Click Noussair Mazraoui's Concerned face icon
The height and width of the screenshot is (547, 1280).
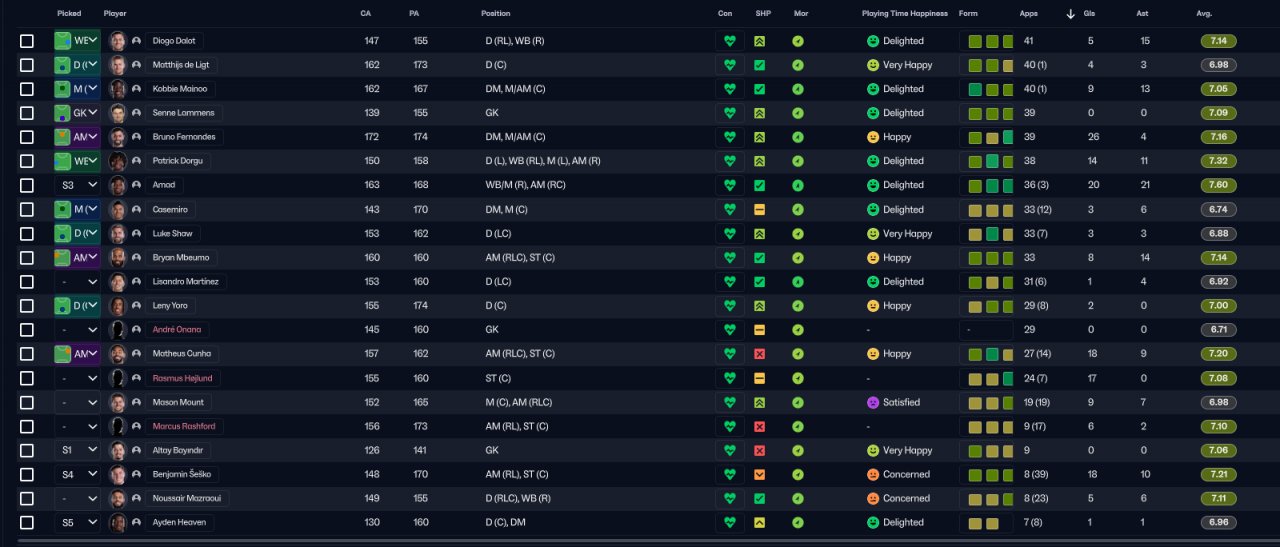(x=873, y=498)
